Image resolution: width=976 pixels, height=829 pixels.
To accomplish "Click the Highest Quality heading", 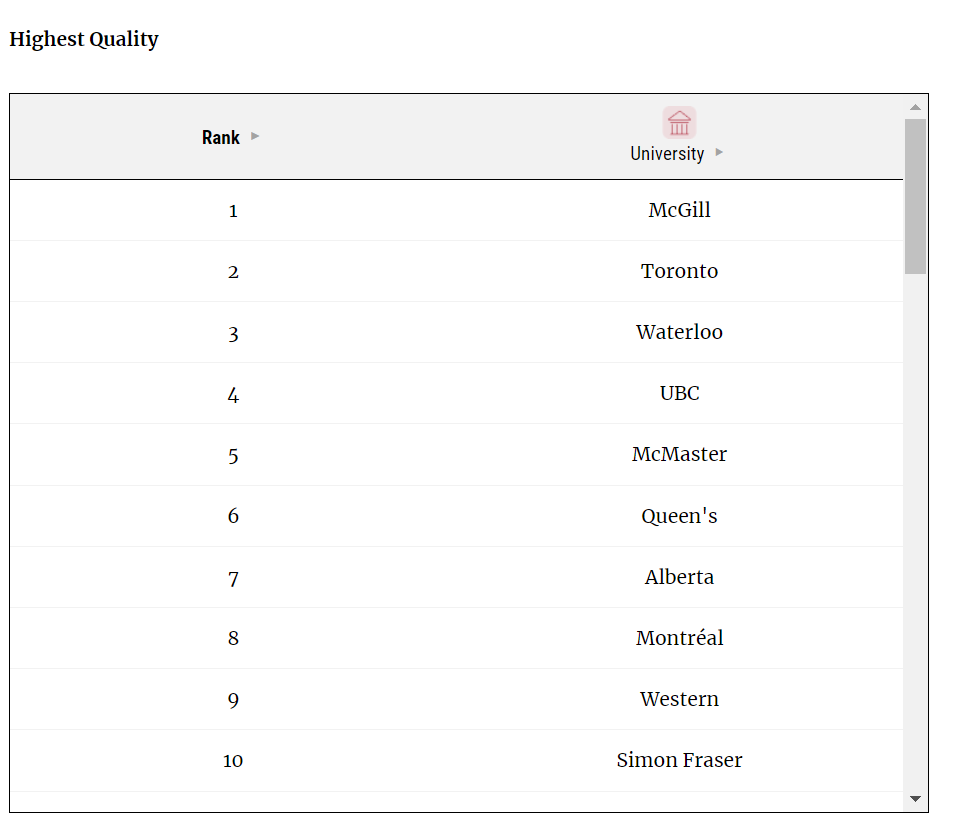I will click(x=84, y=39).
